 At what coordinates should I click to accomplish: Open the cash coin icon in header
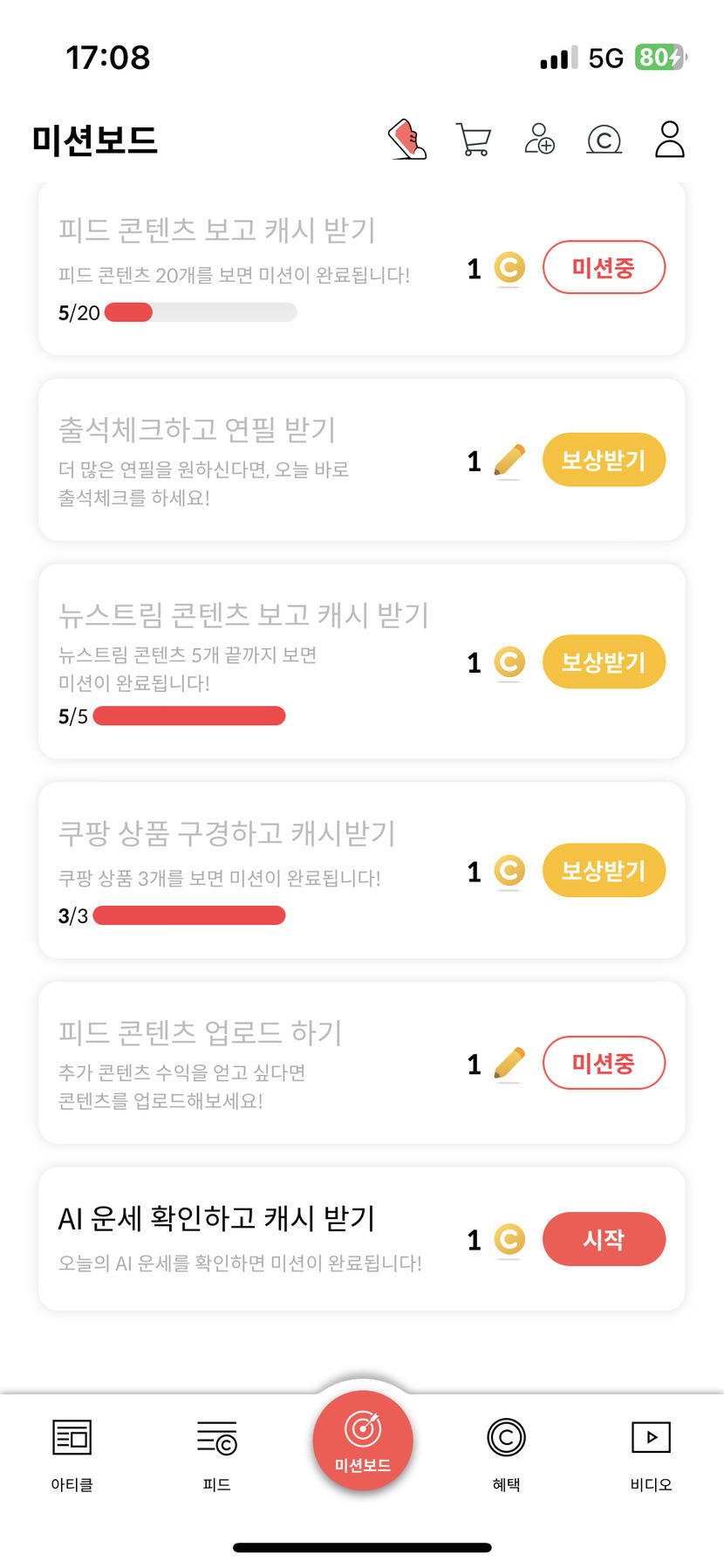tap(604, 140)
